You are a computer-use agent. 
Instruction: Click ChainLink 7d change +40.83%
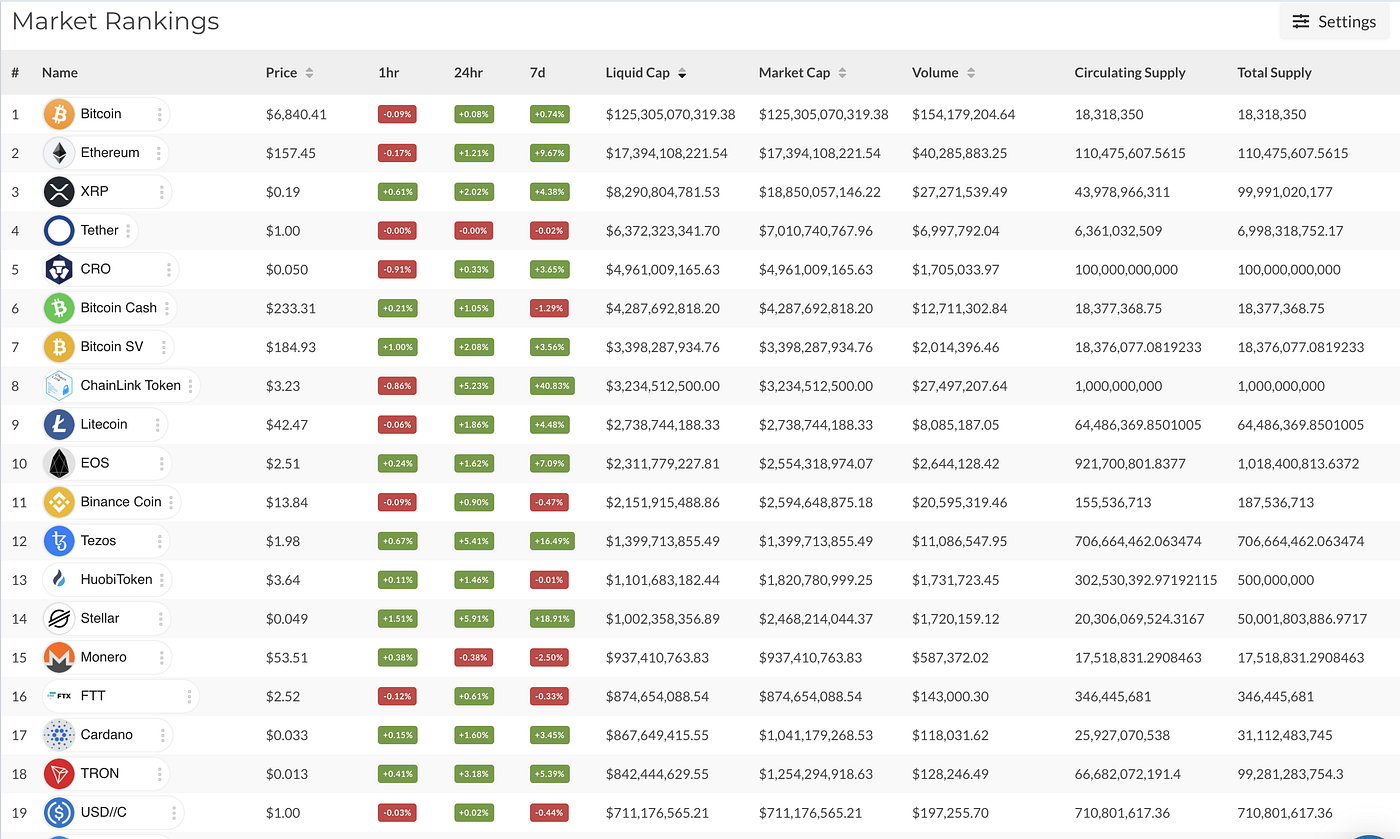click(x=552, y=386)
